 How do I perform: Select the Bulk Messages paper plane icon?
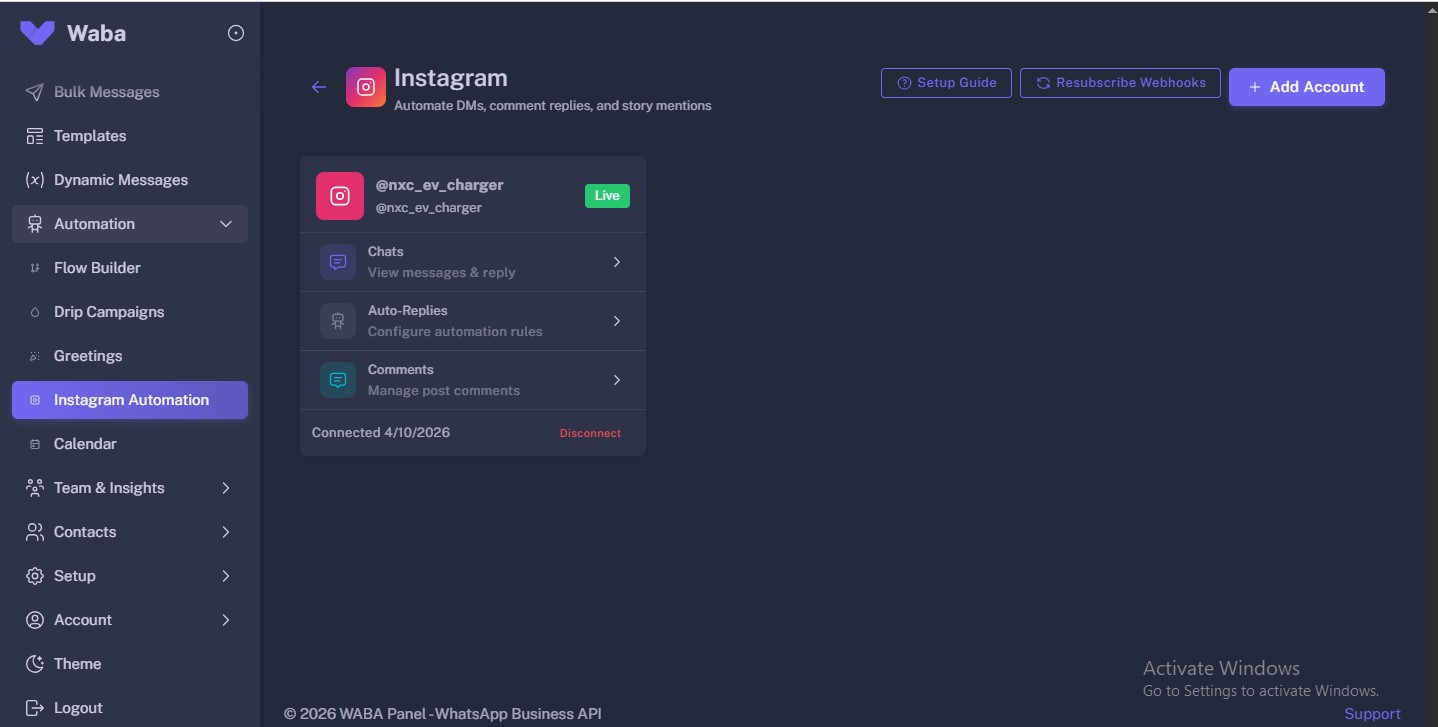(x=34, y=91)
